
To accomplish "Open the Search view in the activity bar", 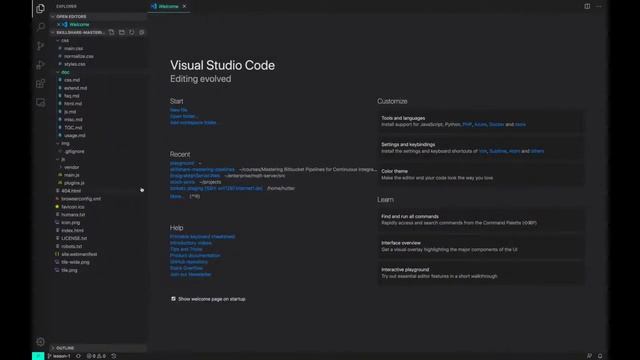I will (40, 27).
